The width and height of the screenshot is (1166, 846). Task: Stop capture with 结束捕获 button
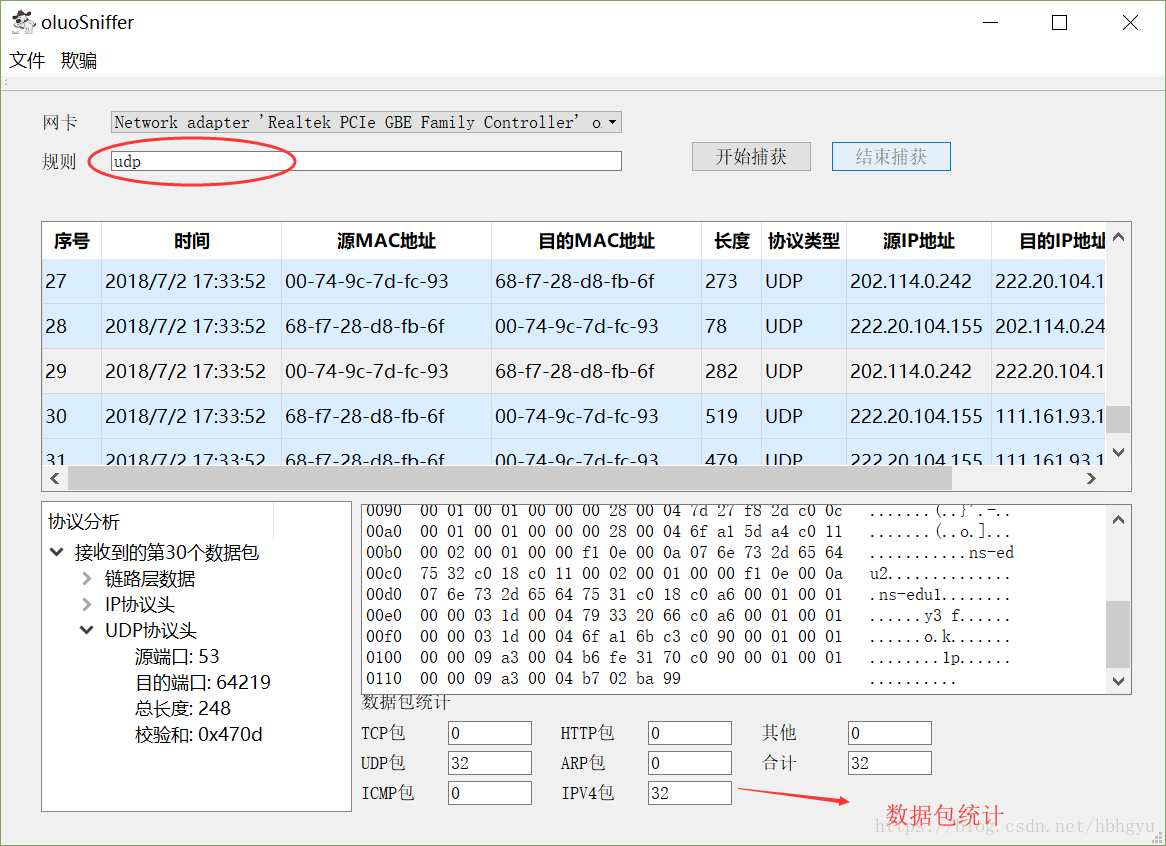[891, 157]
